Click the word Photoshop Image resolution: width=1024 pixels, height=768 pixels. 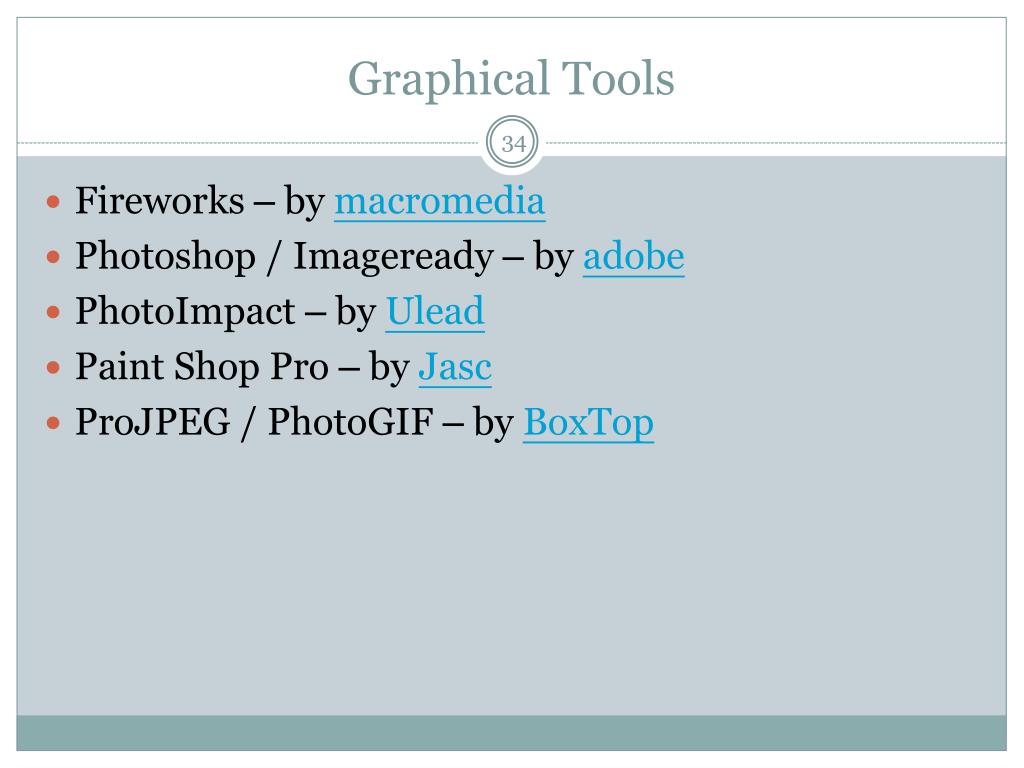click(x=165, y=257)
